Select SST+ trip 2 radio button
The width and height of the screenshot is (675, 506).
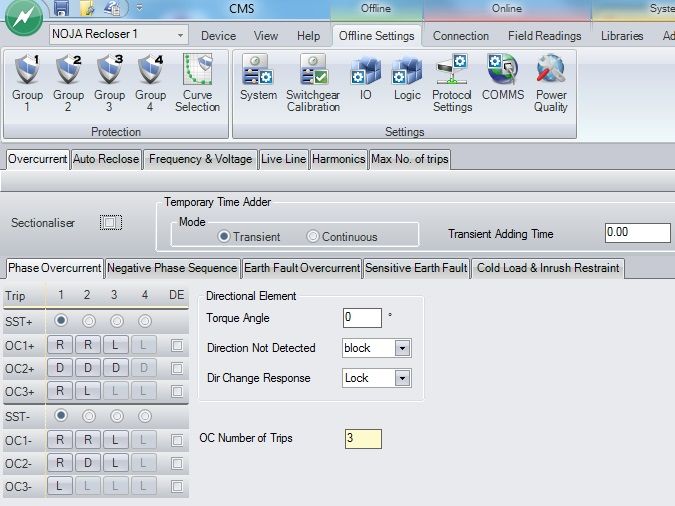tap(89, 321)
